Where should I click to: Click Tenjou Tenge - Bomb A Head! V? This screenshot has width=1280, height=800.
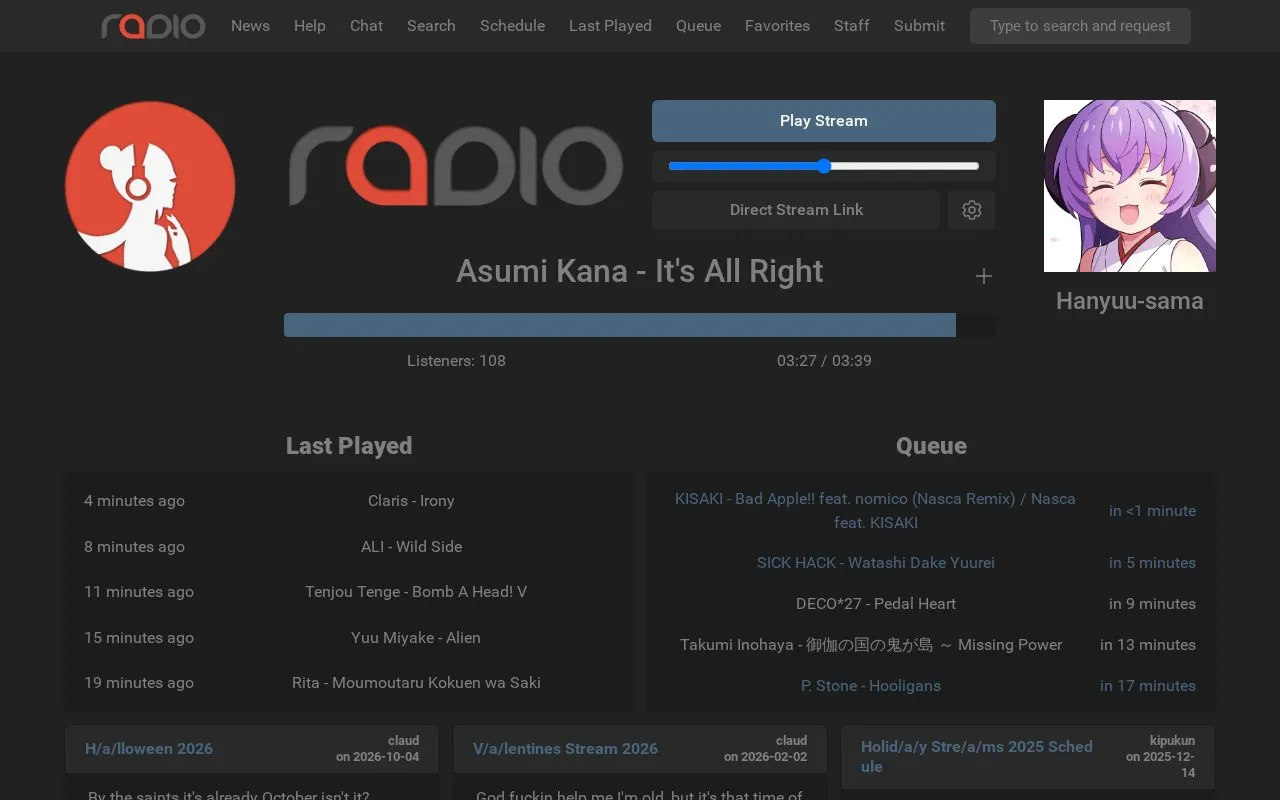pyautogui.click(x=416, y=592)
